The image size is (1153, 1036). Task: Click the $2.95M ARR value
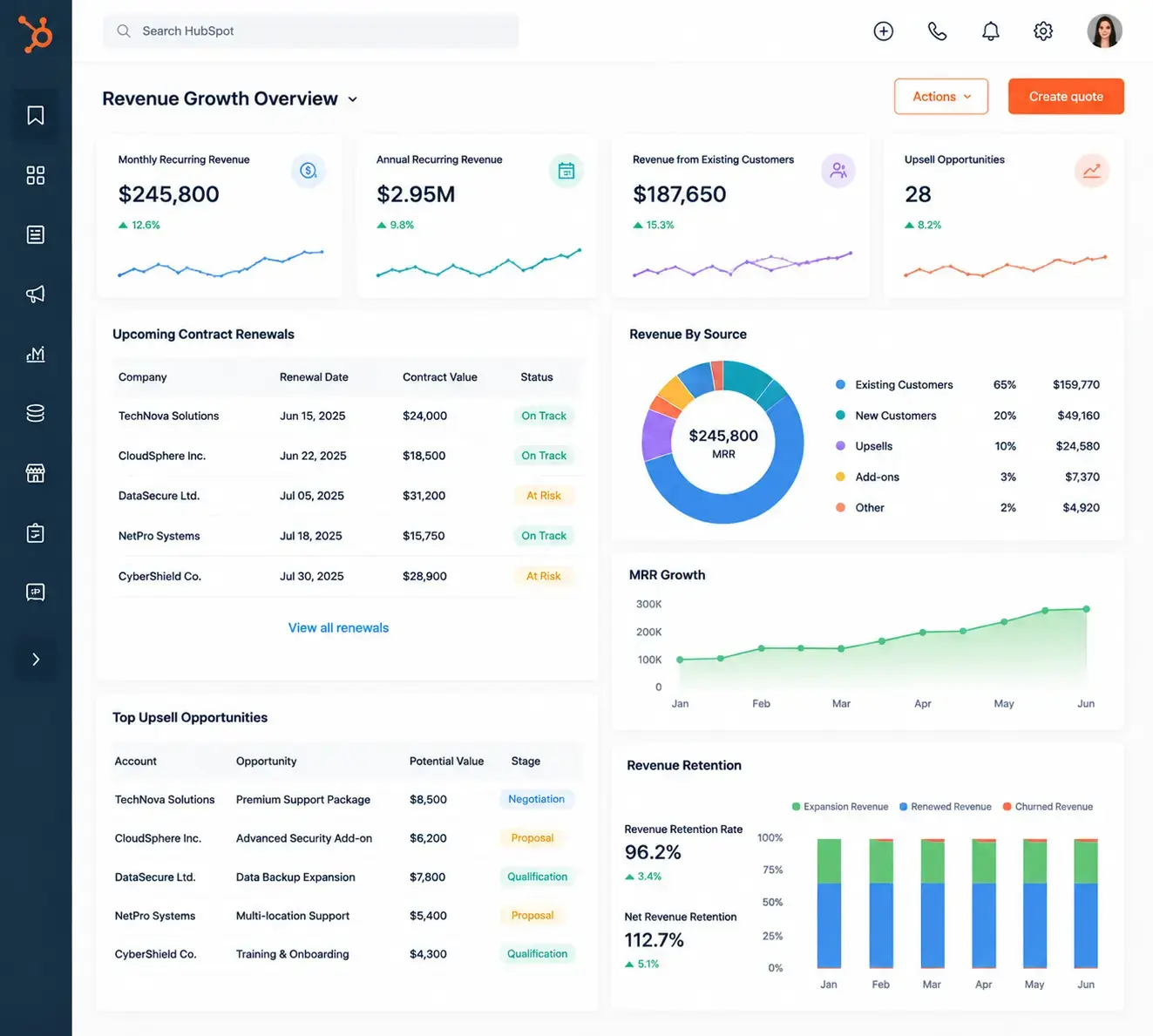pos(416,194)
